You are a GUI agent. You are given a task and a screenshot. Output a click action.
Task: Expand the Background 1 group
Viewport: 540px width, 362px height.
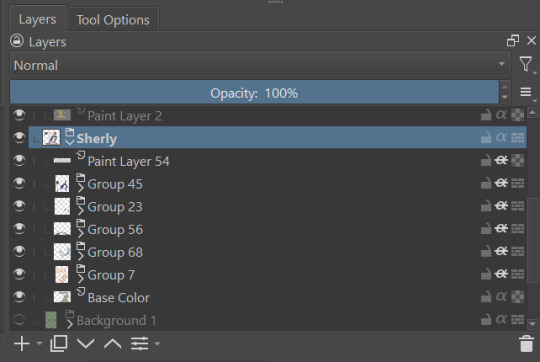coord(70,324)
